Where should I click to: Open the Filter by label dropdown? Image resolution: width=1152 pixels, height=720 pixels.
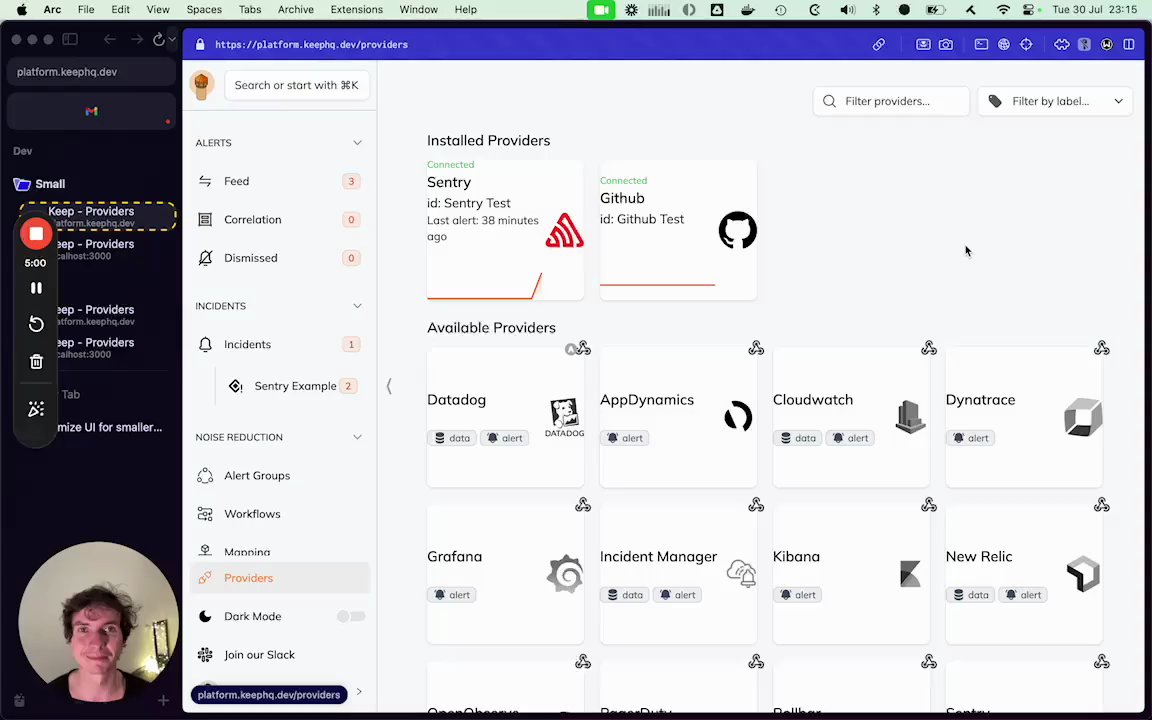tap(1055, 101)
